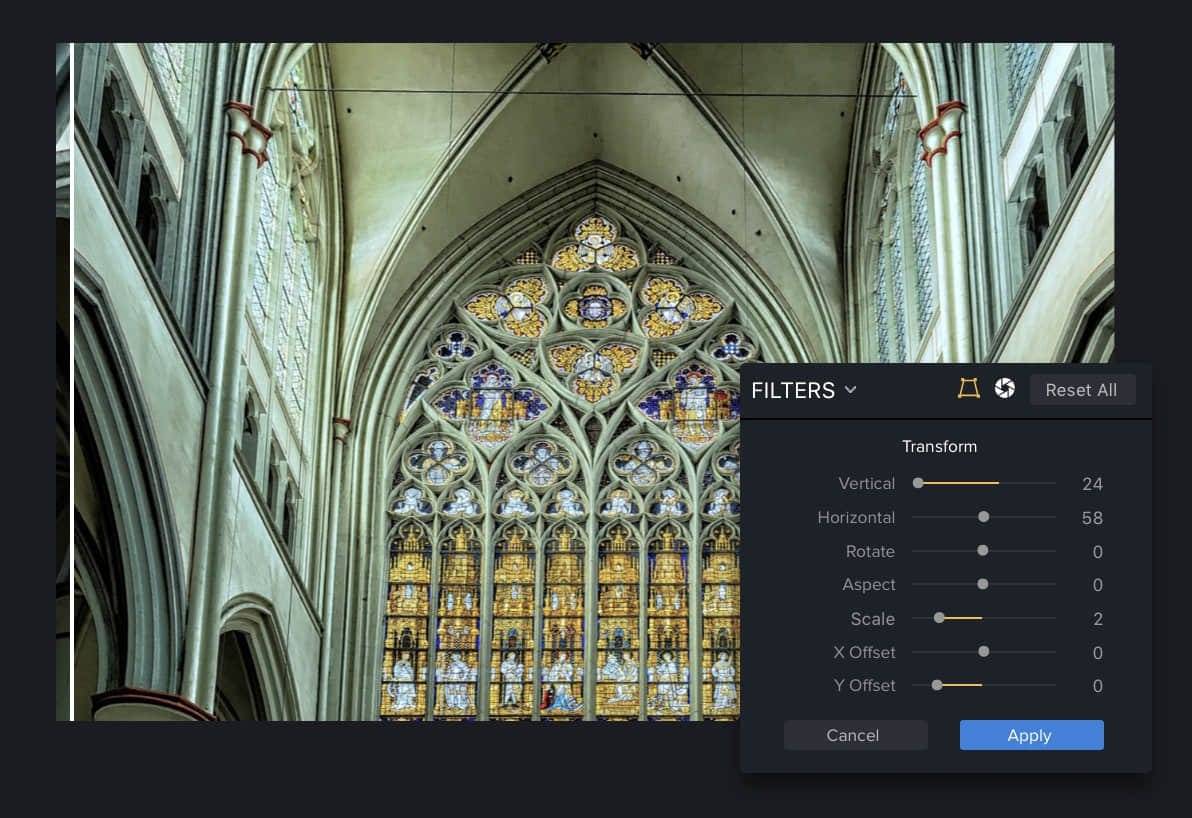Expand the FILTERS dropdown chevron
Viewport: 1192px width, 818px height.
point(851,390)
